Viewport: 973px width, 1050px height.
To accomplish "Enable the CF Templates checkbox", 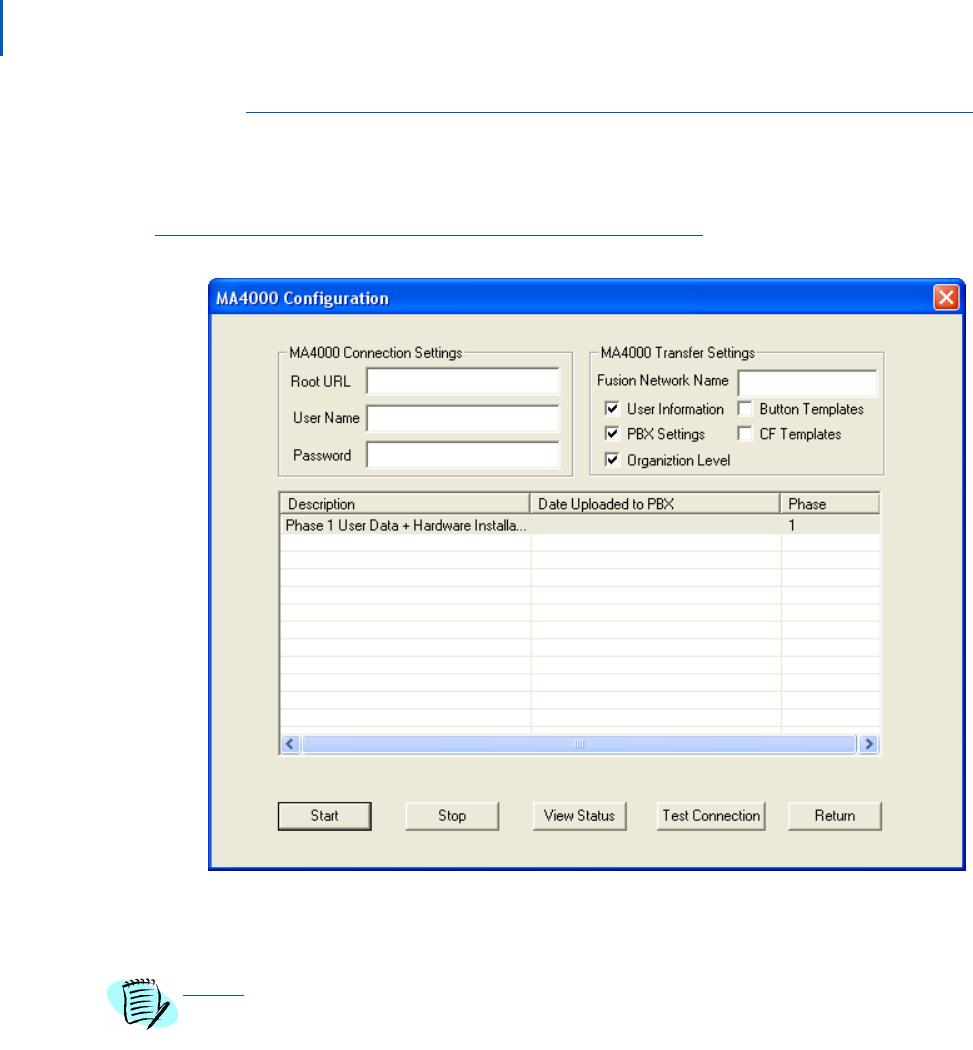I will pos(745,434).
